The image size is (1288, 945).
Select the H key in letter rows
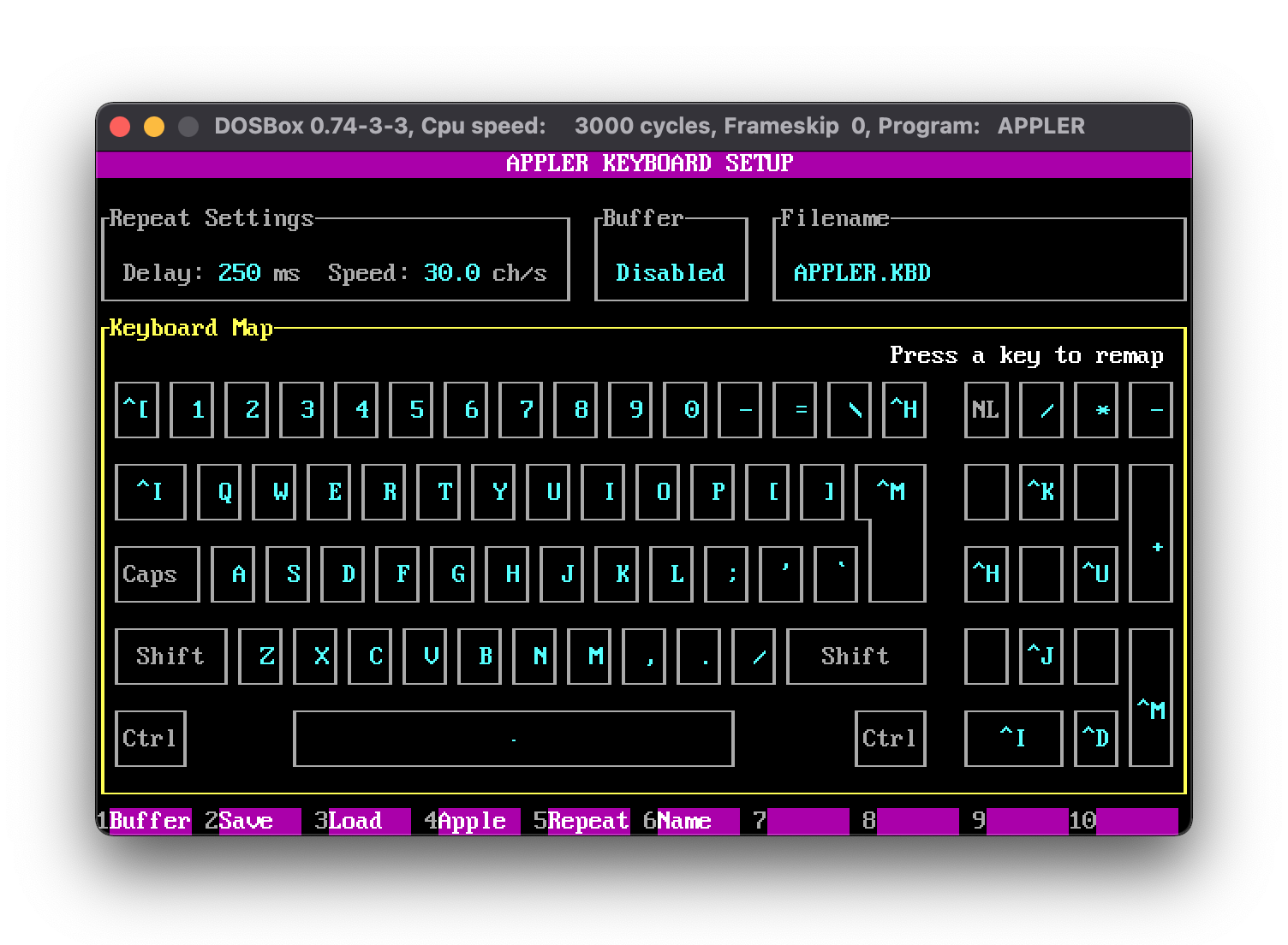(507, 574)
